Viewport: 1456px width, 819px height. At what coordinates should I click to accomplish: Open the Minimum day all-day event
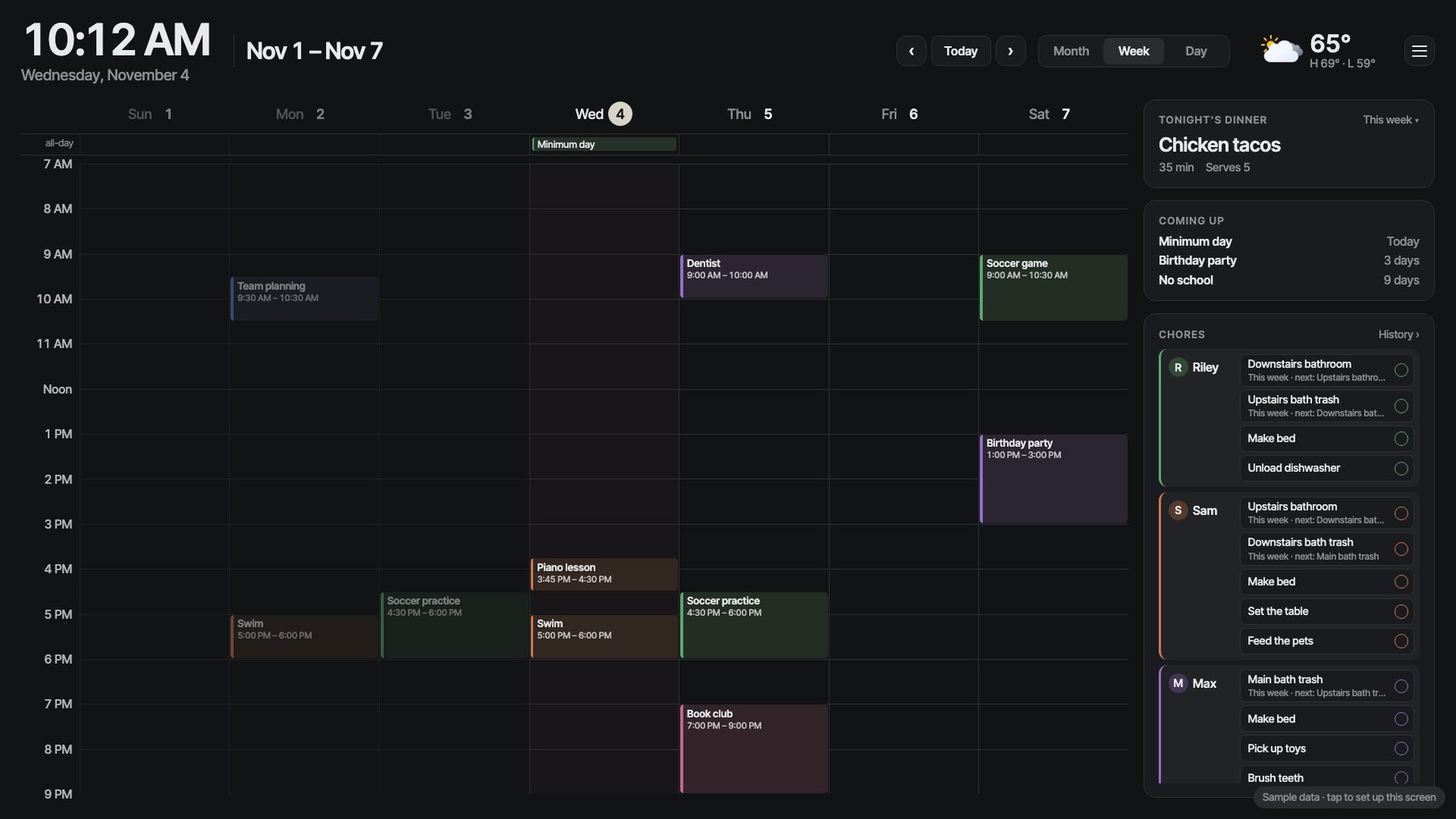603,144
